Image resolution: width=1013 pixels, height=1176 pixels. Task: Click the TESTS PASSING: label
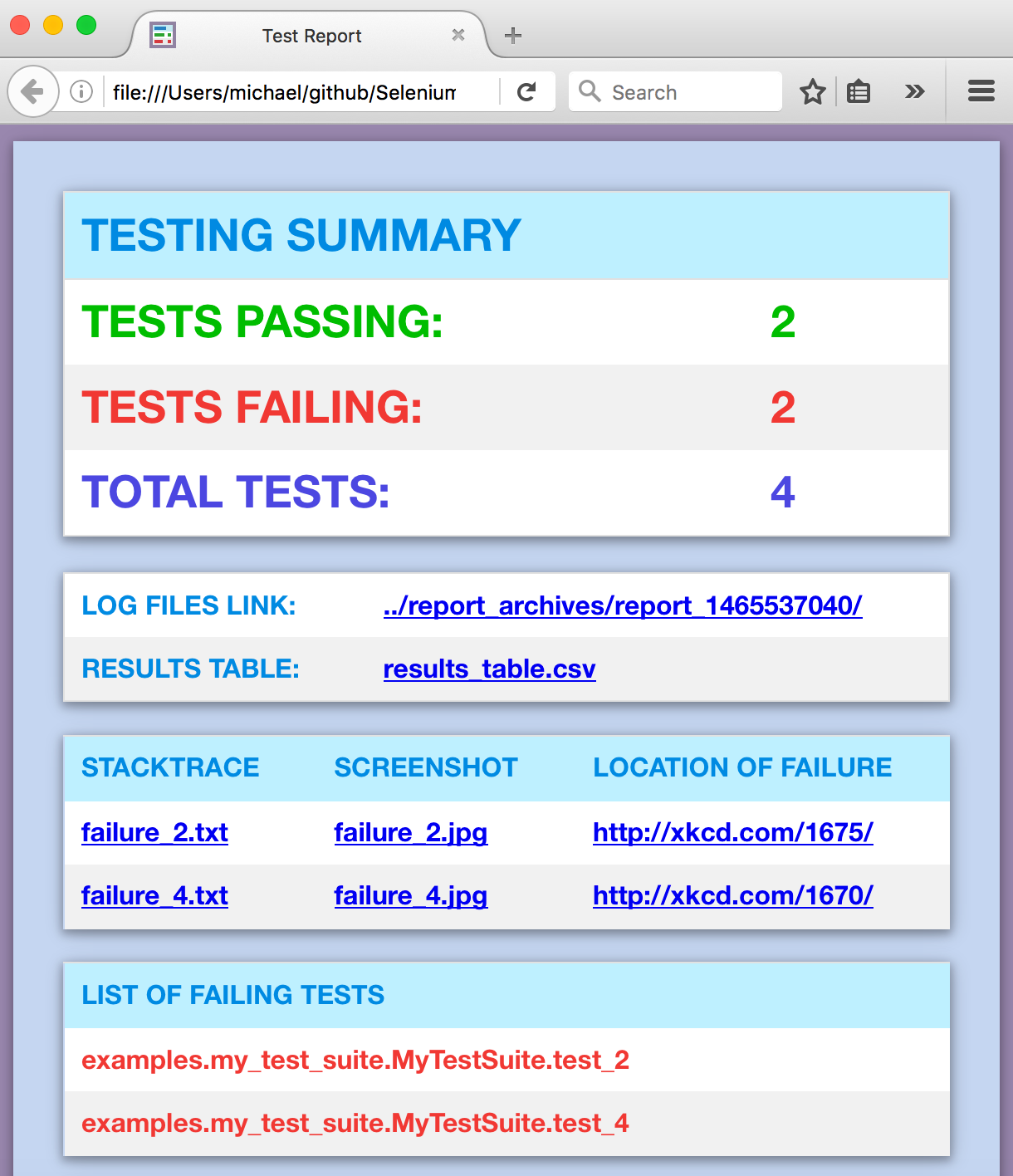[x=262, y=321]
